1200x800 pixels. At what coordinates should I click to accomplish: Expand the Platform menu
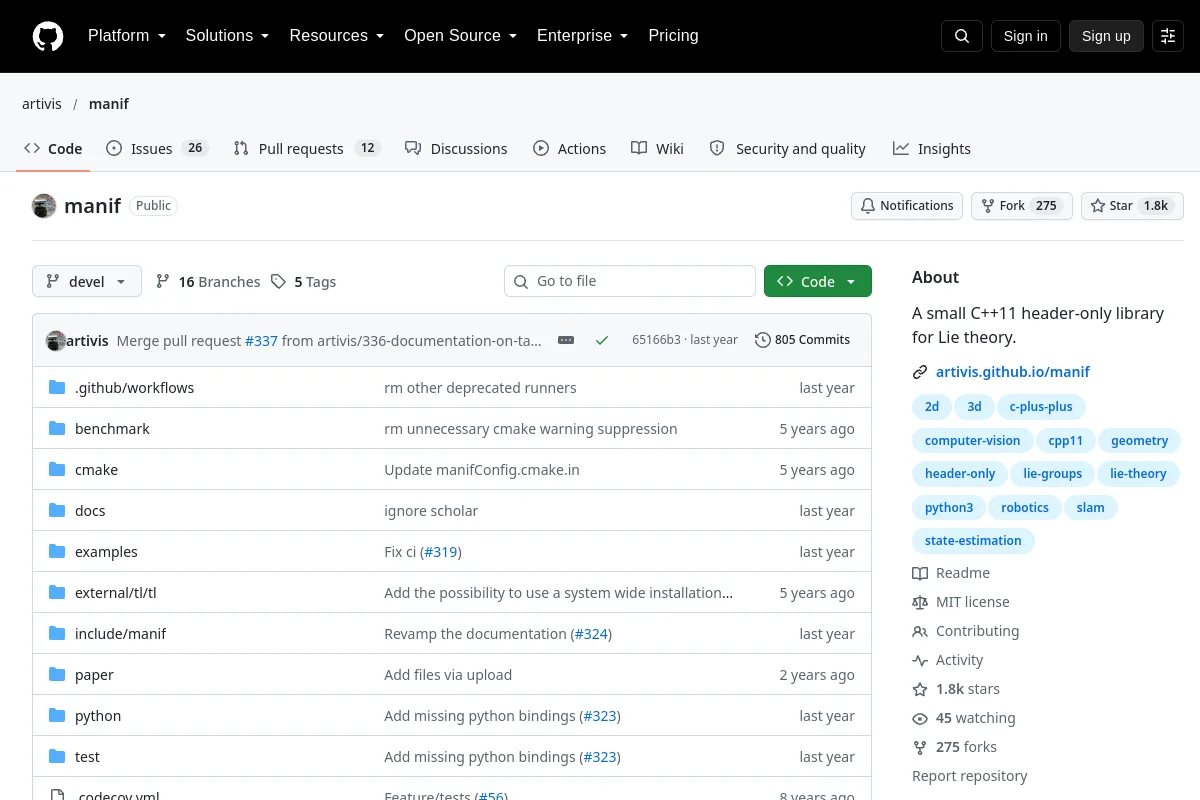[127, 36]
